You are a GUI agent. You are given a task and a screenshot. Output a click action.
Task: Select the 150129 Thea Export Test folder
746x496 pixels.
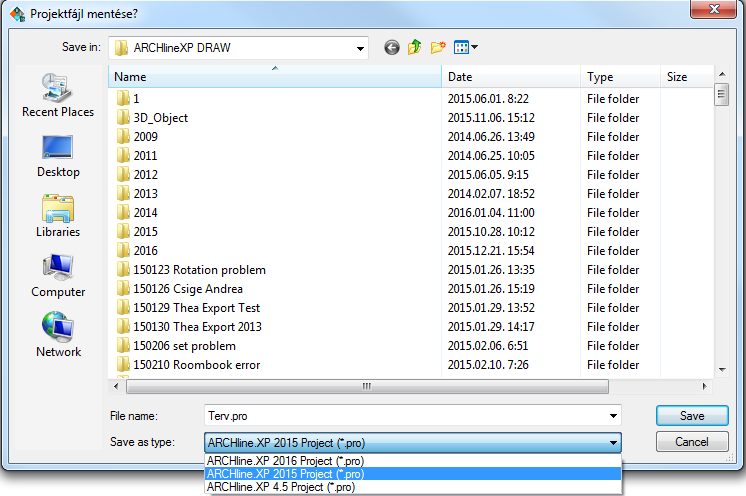point(196,308)
